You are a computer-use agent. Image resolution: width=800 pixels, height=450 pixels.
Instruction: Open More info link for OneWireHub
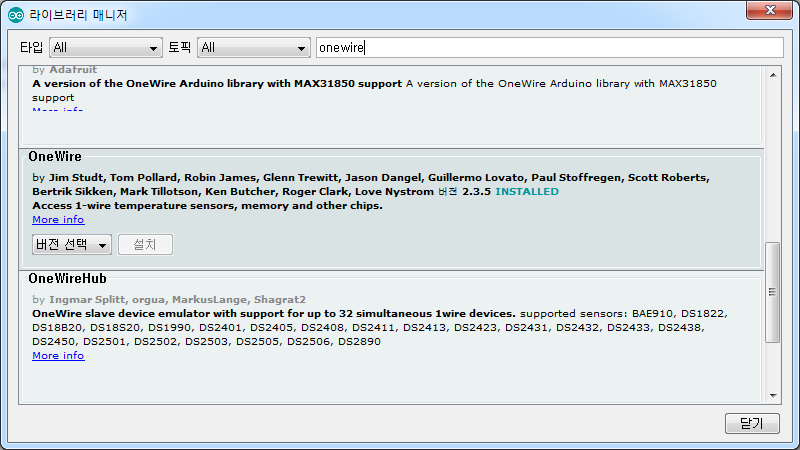[58, 356]
